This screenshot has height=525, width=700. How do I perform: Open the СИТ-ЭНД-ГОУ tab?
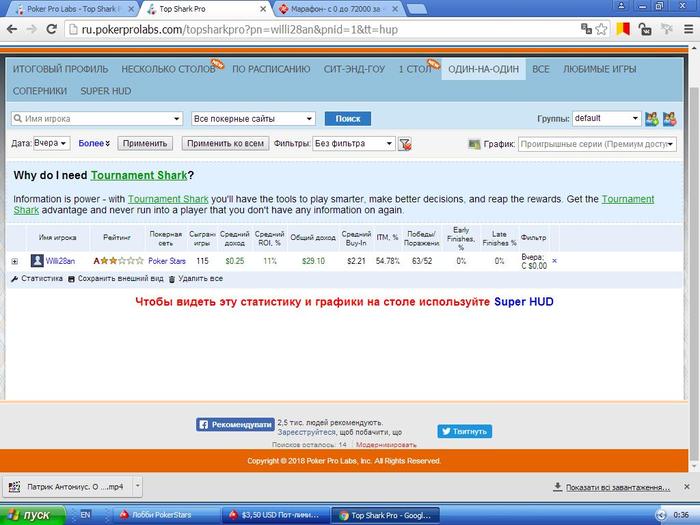click(354, 69)
